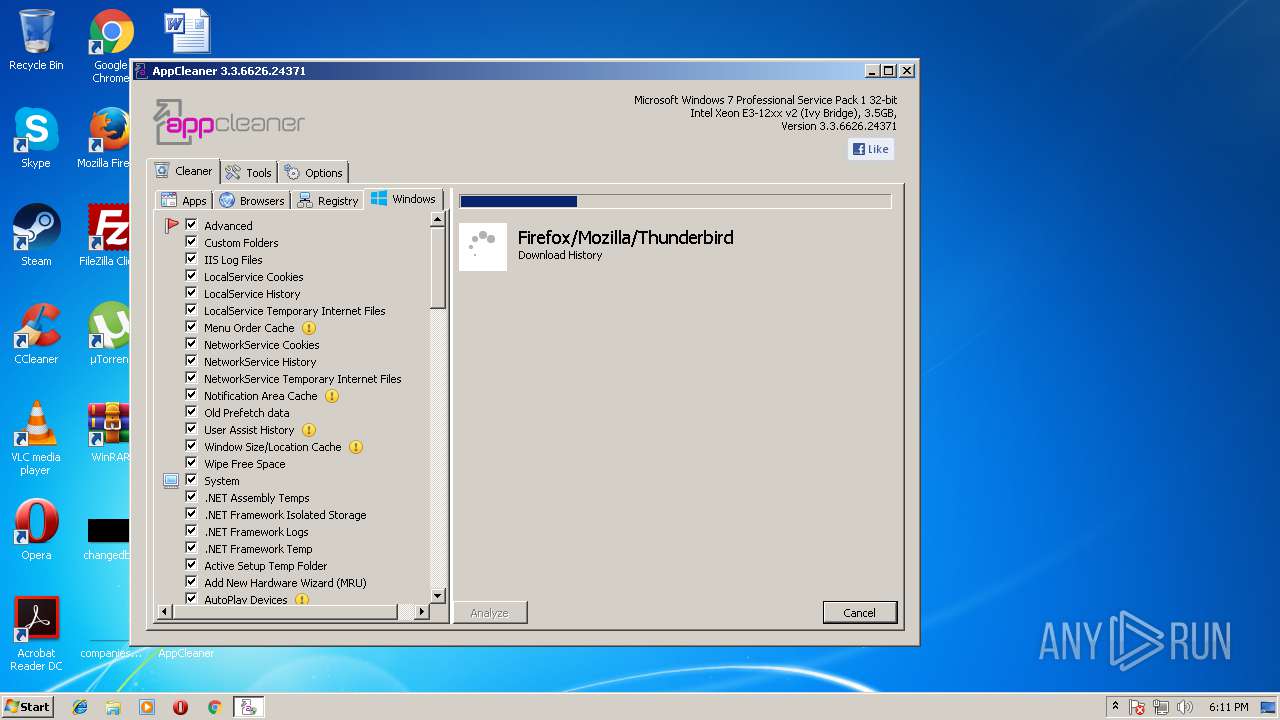Click the list scroll-down arrow
This screenshot has width=1280, height=720.
437,596
